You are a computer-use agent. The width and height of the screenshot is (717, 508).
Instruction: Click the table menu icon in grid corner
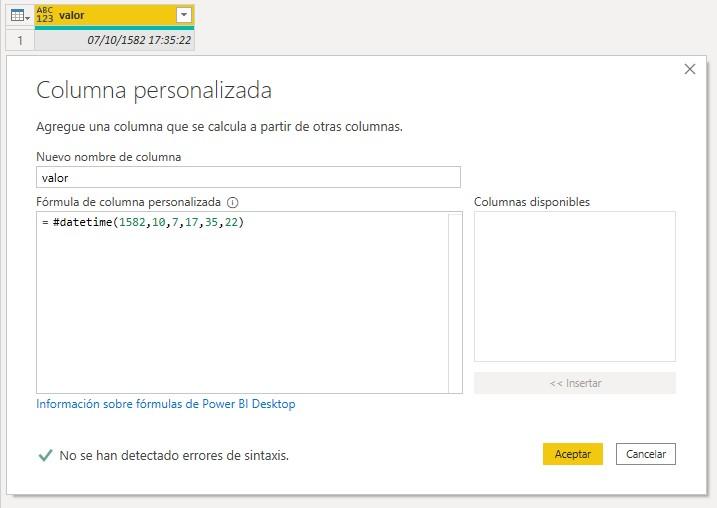(19, 15)
